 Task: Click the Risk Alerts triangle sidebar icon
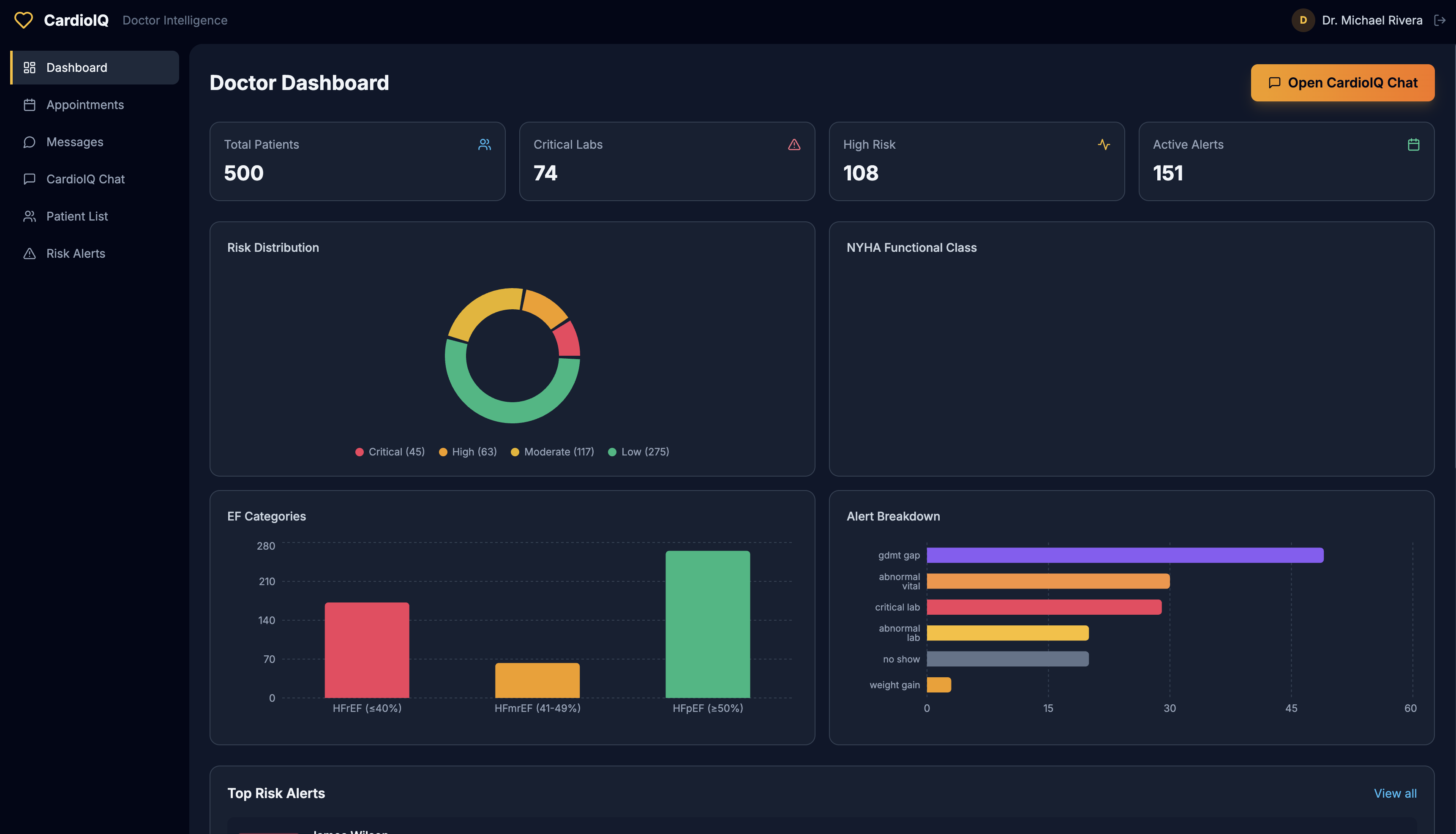tap(29, 253)
